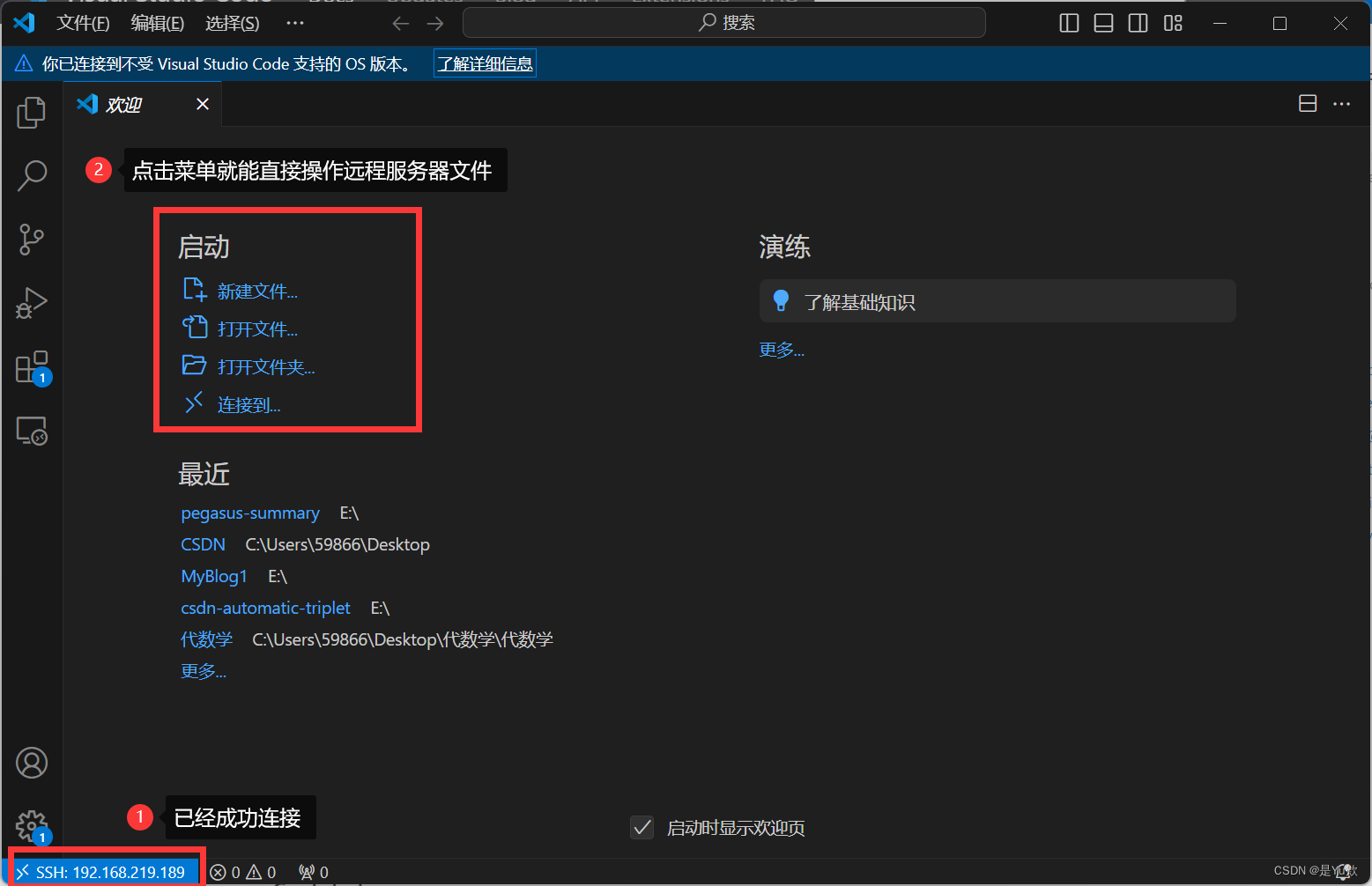Open the Search view in activity bar
Screen dimensions: 1372x886
tap(32, 176)
